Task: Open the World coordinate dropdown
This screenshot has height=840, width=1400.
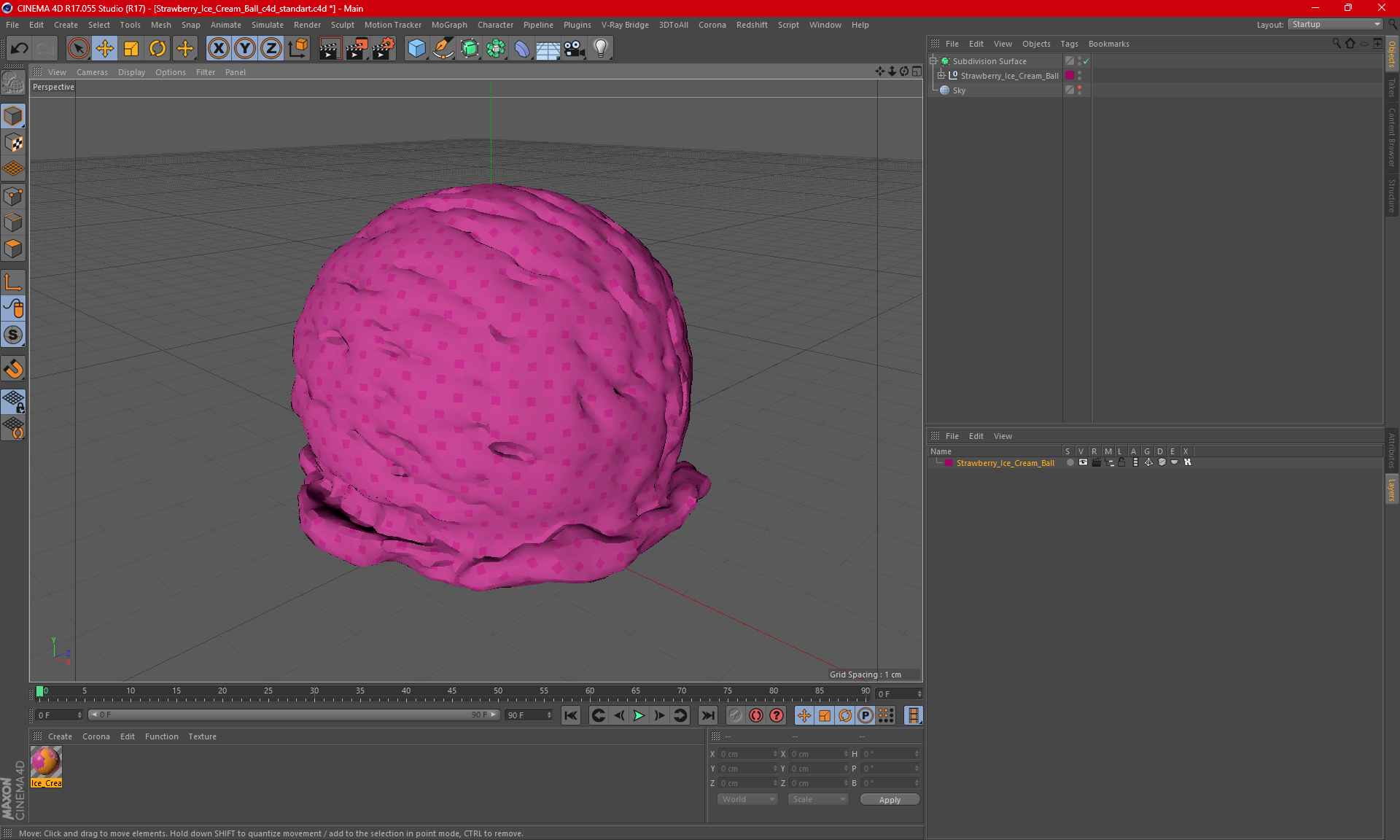Action: (747, 799)
